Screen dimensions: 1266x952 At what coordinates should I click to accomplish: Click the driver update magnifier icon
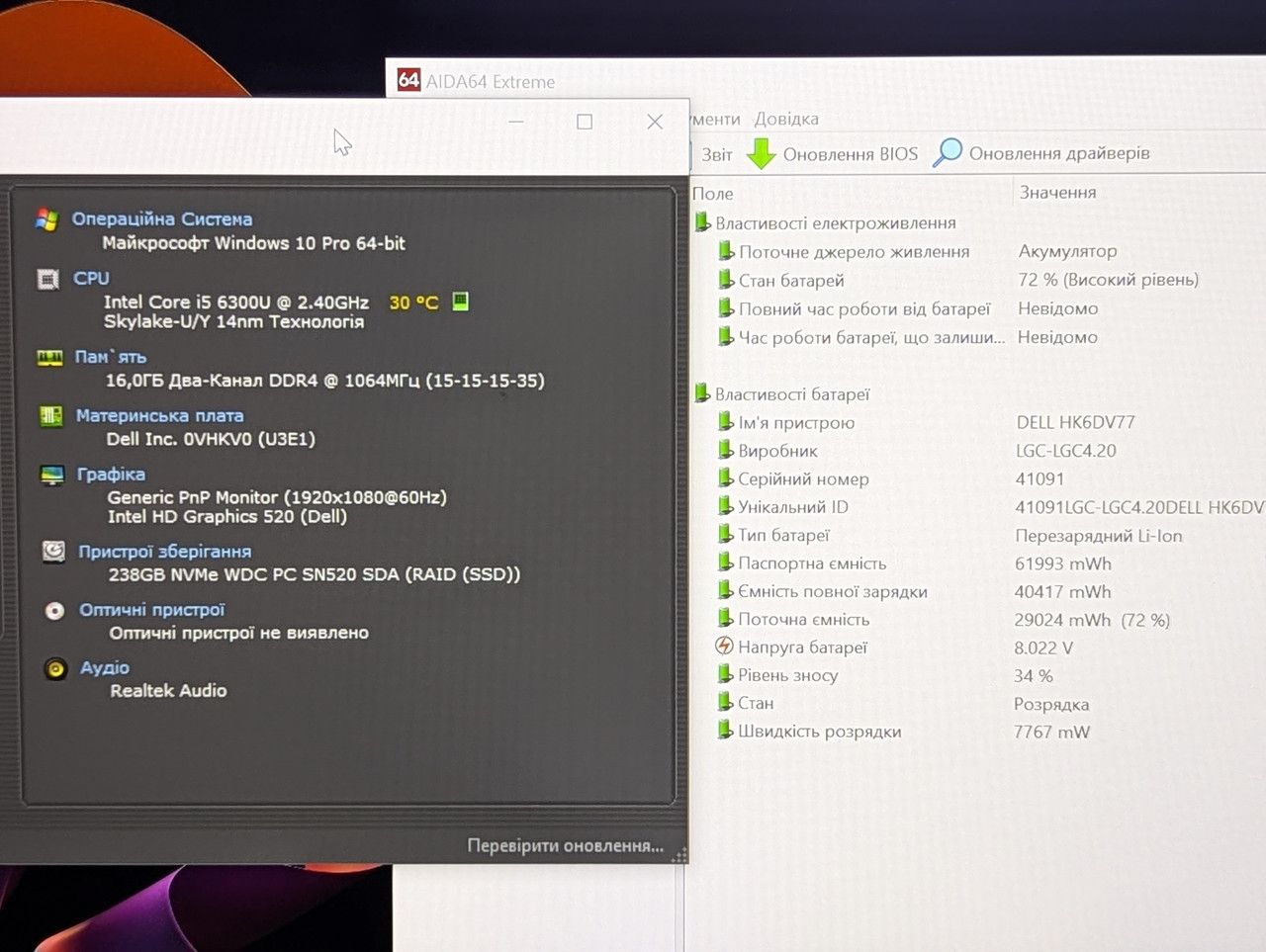click(948, 152)
